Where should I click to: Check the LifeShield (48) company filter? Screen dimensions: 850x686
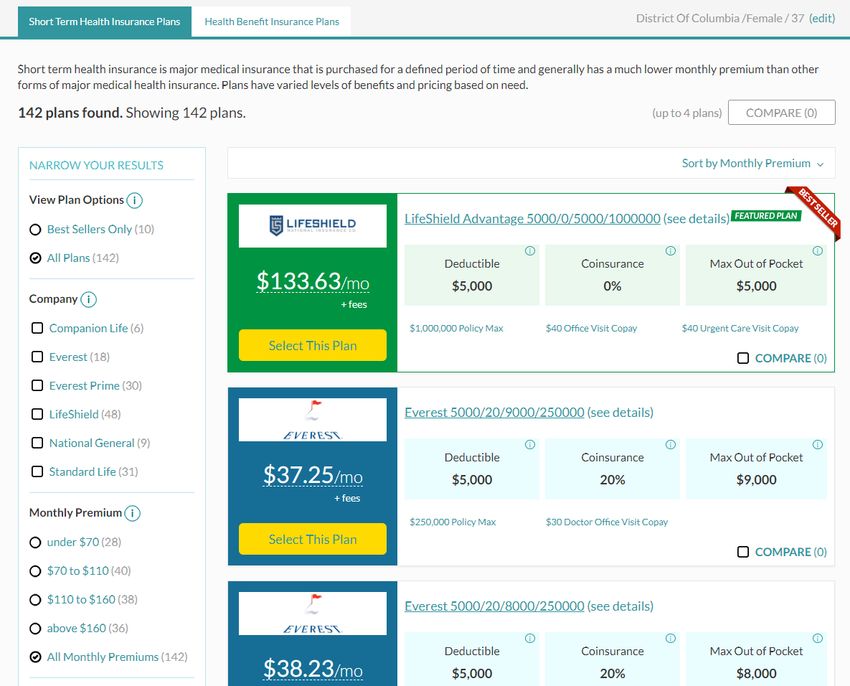coord(37,414)
